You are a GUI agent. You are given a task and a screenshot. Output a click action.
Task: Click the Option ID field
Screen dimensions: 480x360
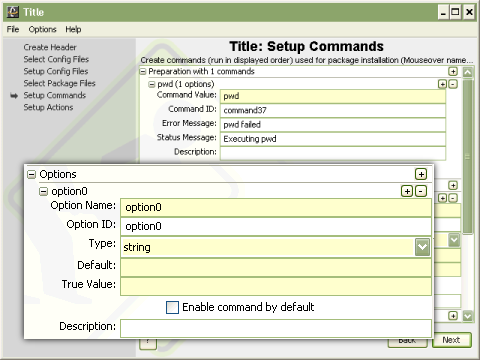tap(276, 226)
